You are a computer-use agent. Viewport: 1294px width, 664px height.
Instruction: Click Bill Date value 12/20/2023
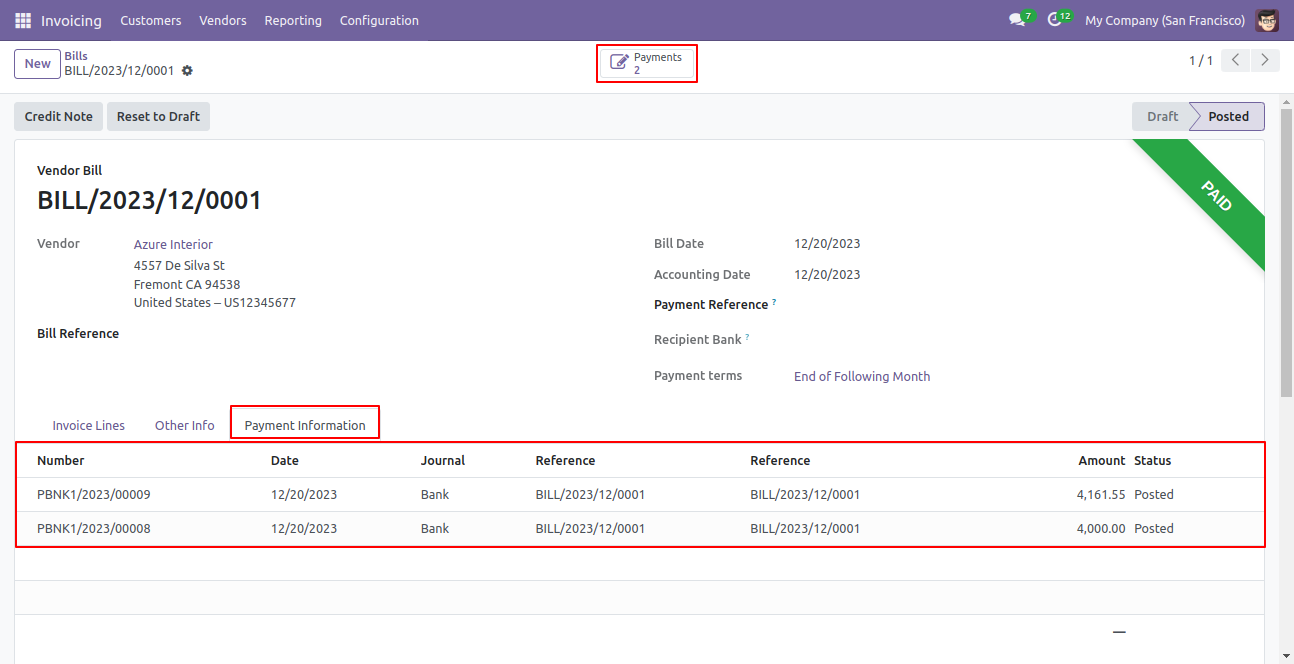(827, 243)
